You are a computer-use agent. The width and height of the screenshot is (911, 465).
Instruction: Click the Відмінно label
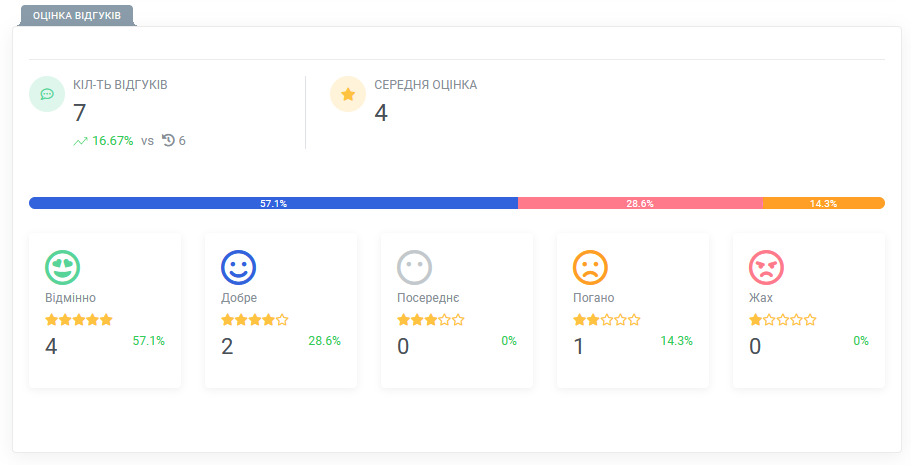pyautogui.click(x=70, y=298)
